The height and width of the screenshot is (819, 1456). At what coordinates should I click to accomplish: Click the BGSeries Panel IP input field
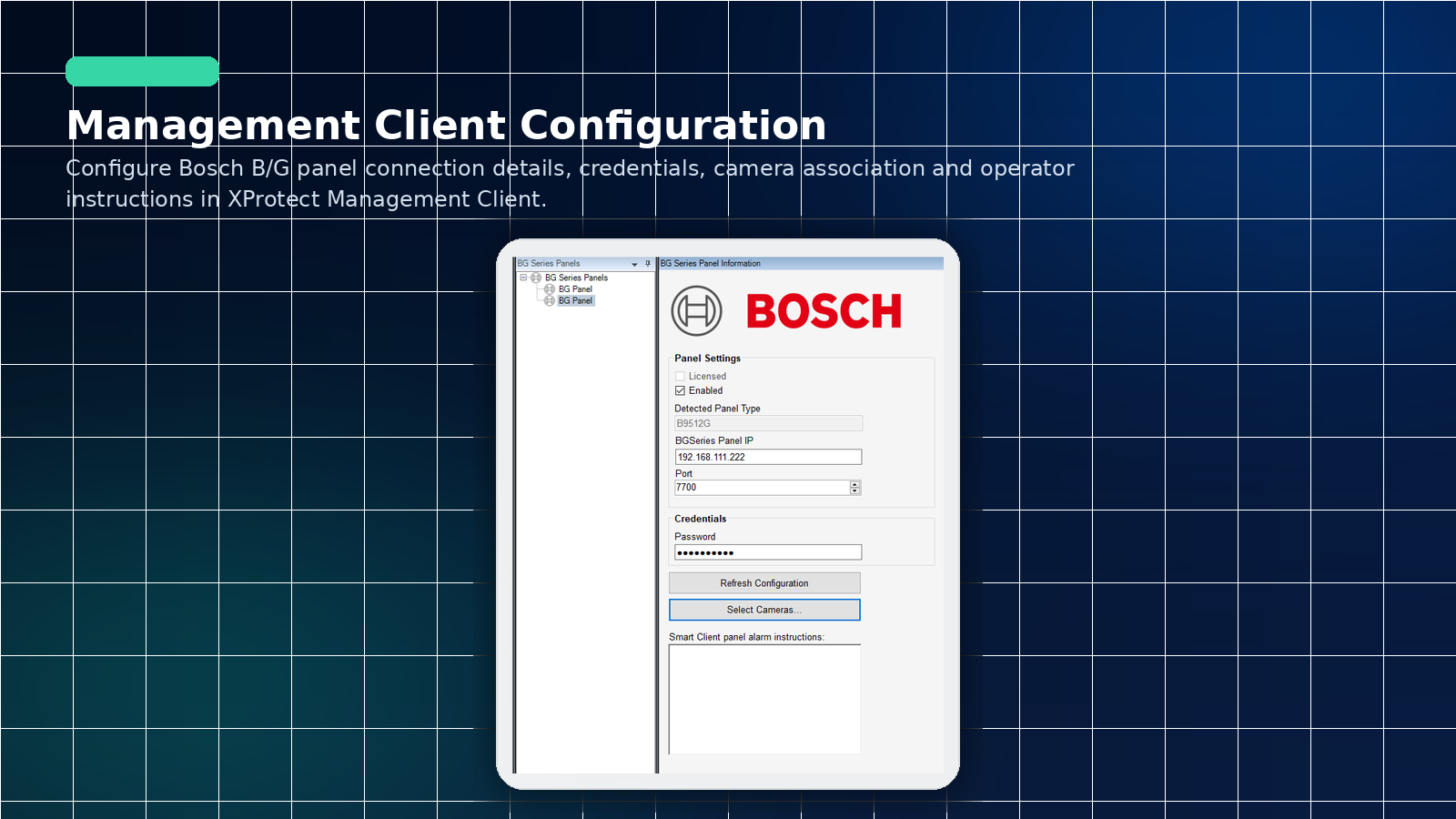tap(768, 457)
